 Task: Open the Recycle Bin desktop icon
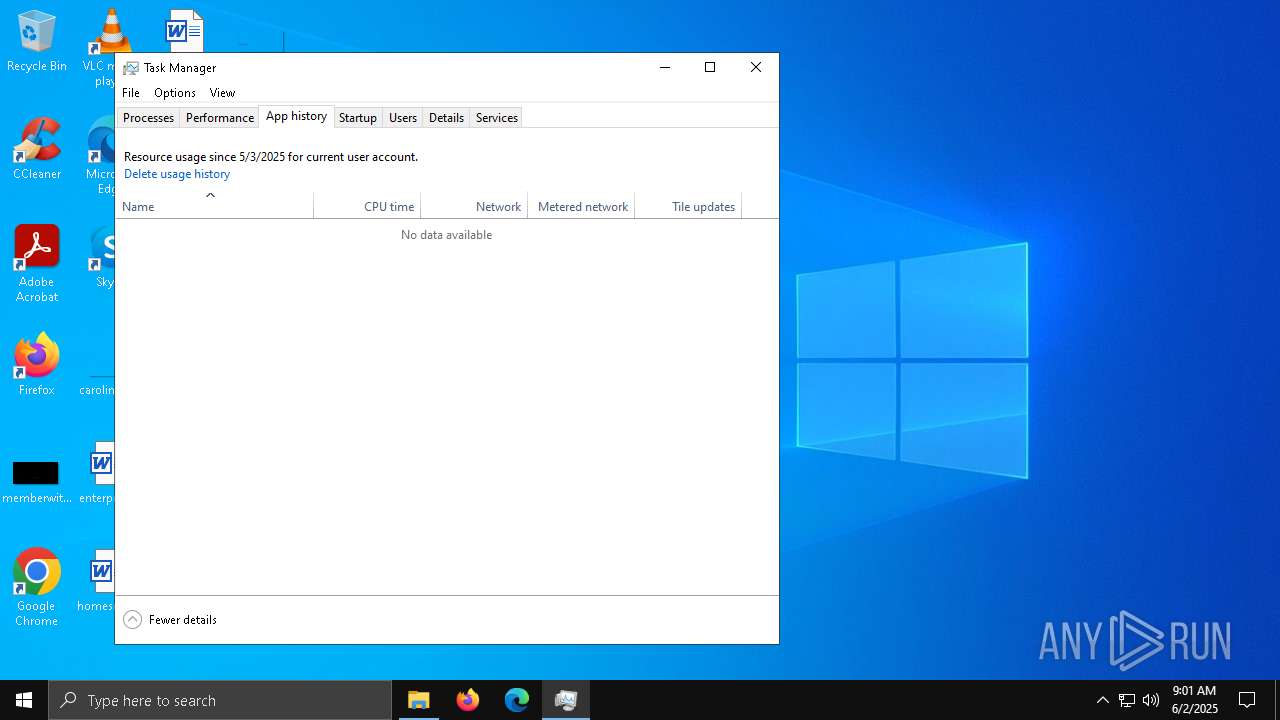37,42
